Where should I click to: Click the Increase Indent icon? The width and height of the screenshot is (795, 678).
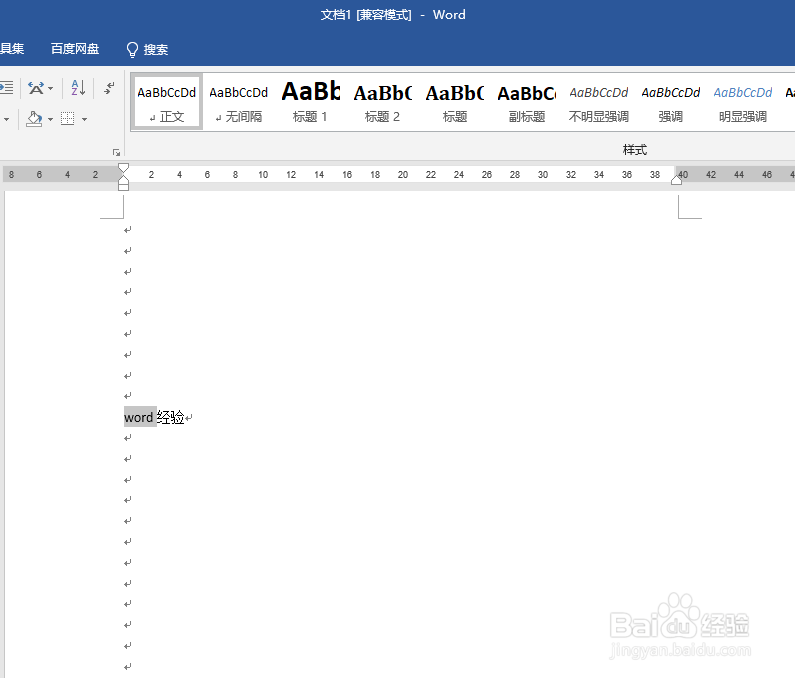7,88
